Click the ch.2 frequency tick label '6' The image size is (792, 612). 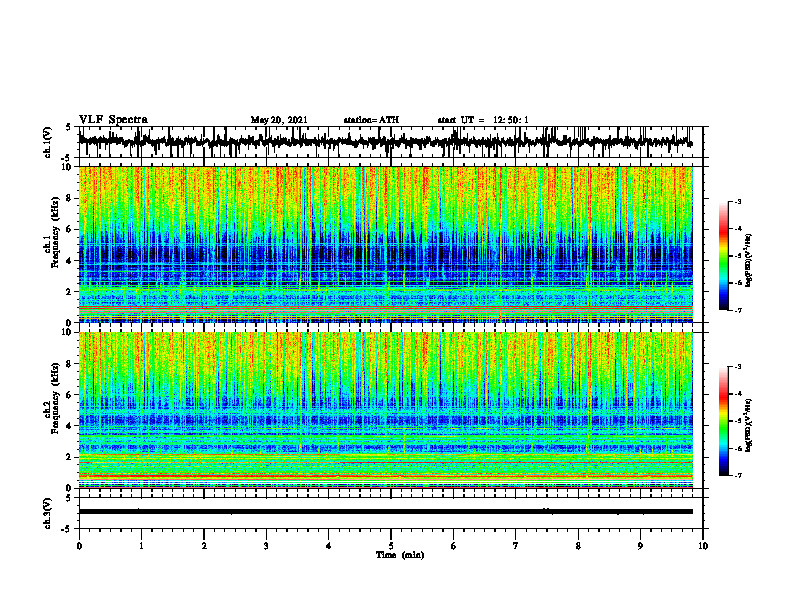pos(69,395)
